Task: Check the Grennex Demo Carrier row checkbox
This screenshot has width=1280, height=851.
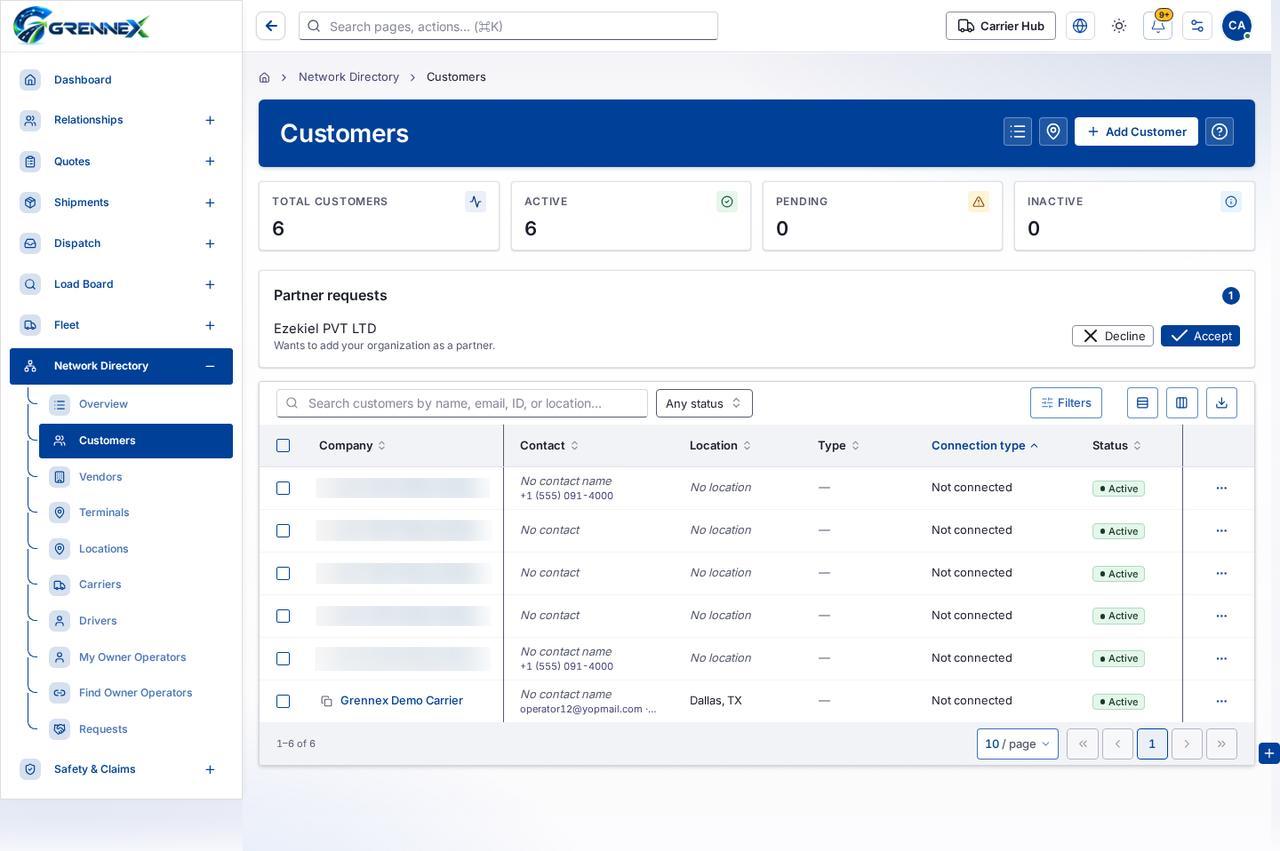Action: coord(283,701)
